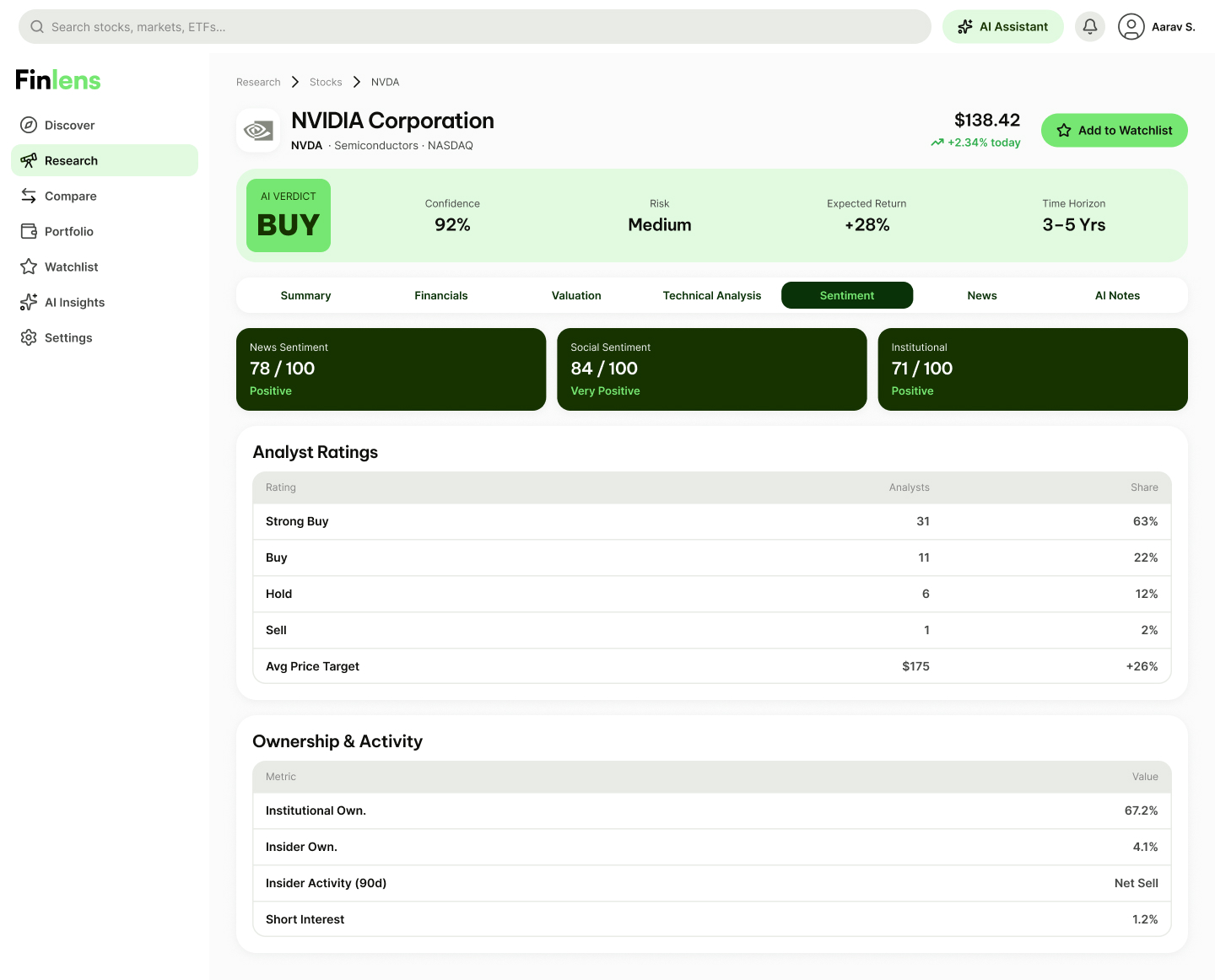Viewport: 1215px width, 980px height.
Task: Click the Institutional sentiment card
Action: pos(1033,369)
